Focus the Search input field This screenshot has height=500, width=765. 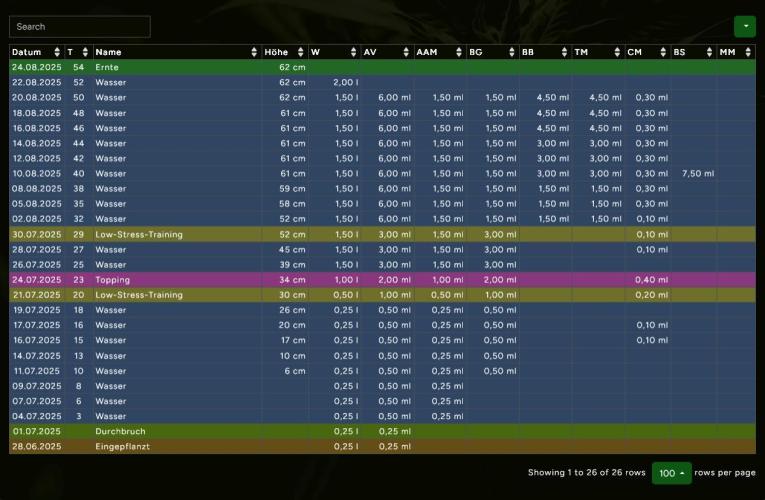point(80,27)
